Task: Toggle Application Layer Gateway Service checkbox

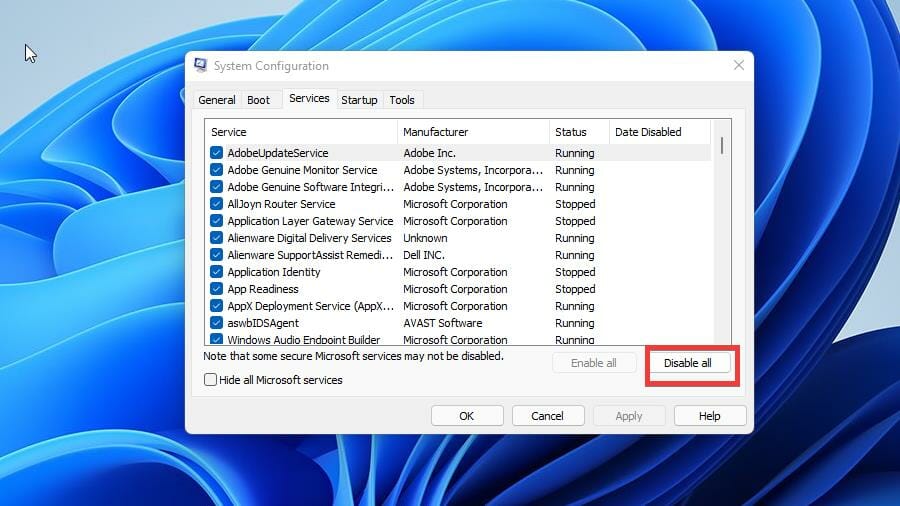Action: point(216,221)
